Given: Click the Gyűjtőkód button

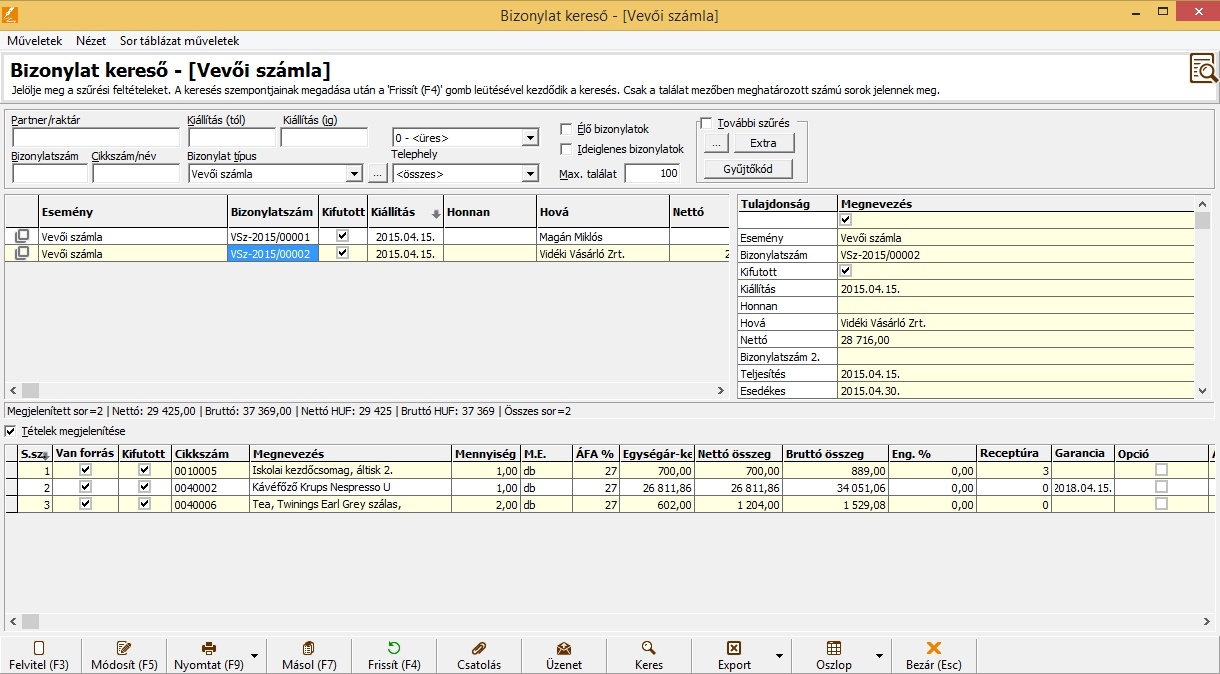Looking at the screenshot, I should pyautogui.click(x=748, y=169).
